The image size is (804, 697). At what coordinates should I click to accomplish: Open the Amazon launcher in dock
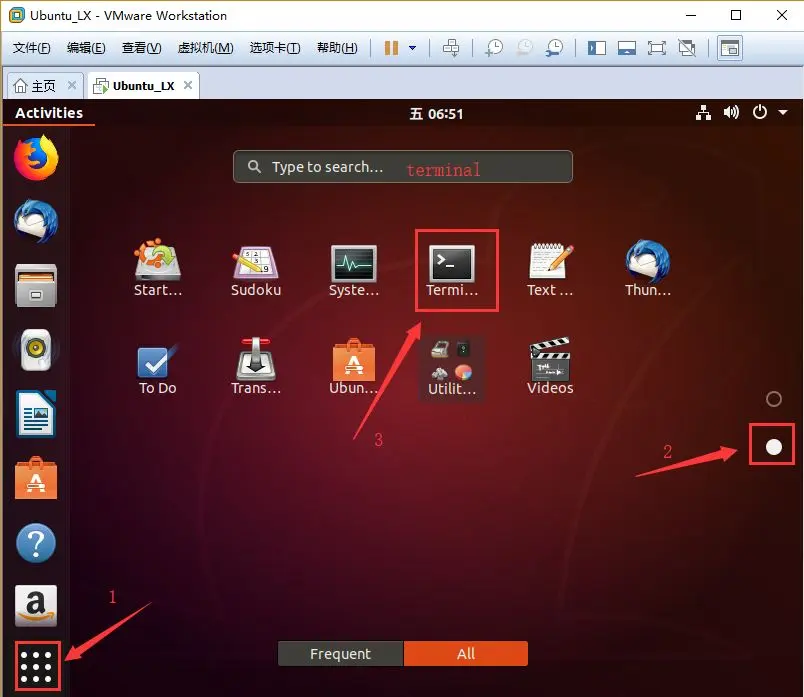pos(36,606)
